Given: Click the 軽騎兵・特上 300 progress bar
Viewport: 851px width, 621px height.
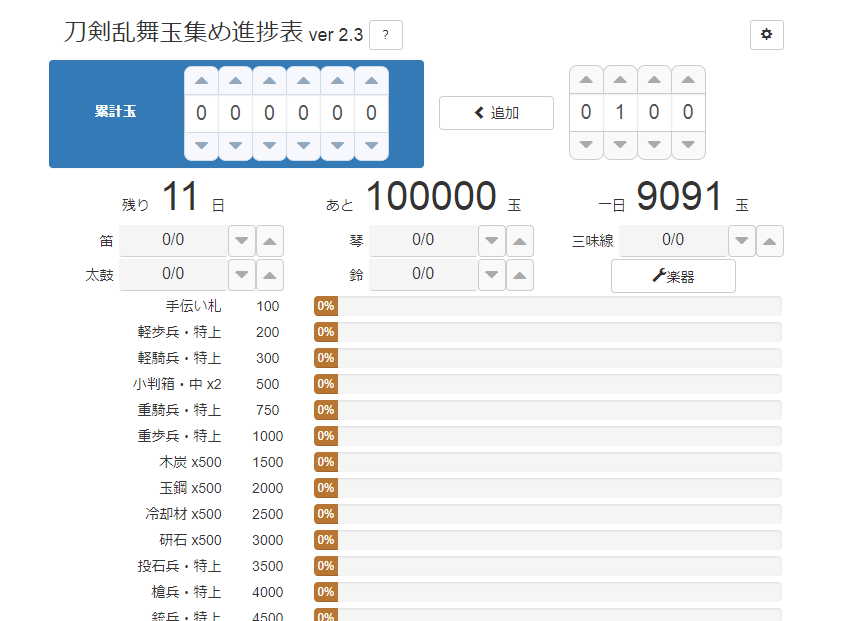Looking at the screenshot, I should pyautogui.click(x=548, y=358).
